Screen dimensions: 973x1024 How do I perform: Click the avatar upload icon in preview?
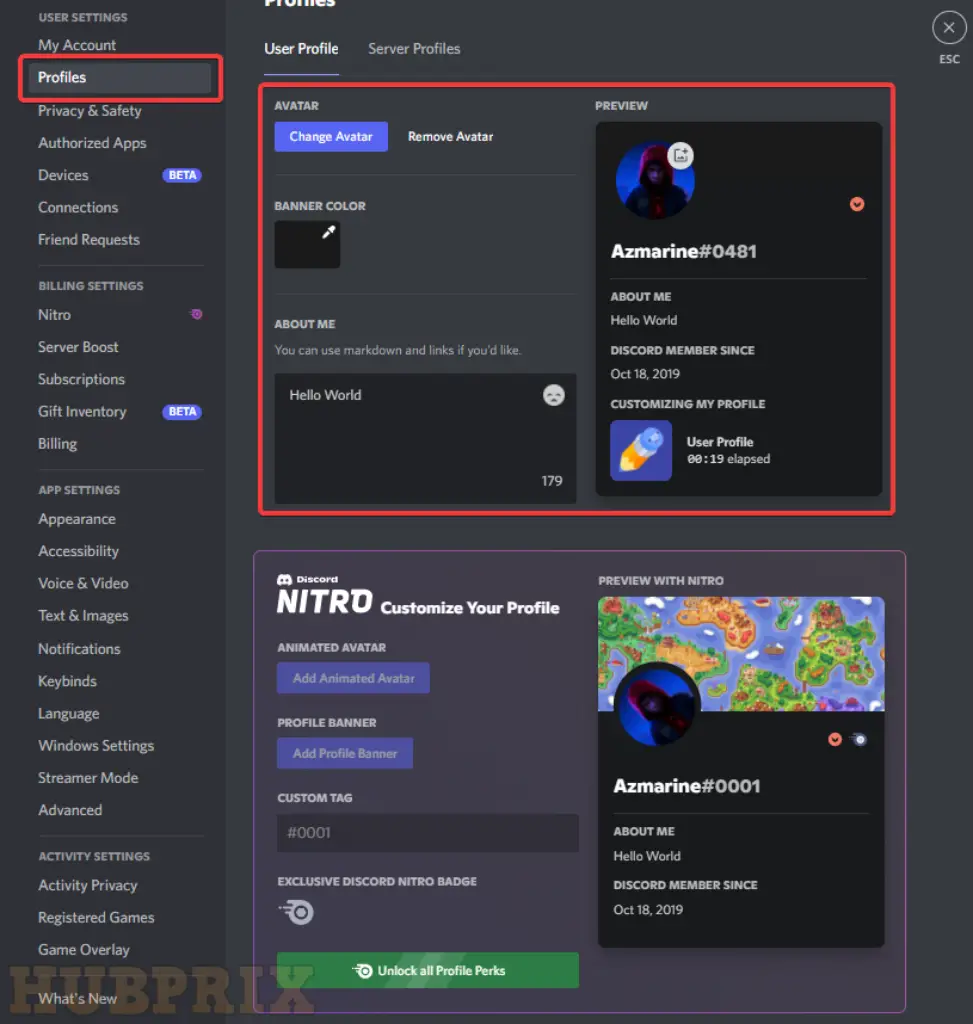pyautogui.click(x=680, y=155)
